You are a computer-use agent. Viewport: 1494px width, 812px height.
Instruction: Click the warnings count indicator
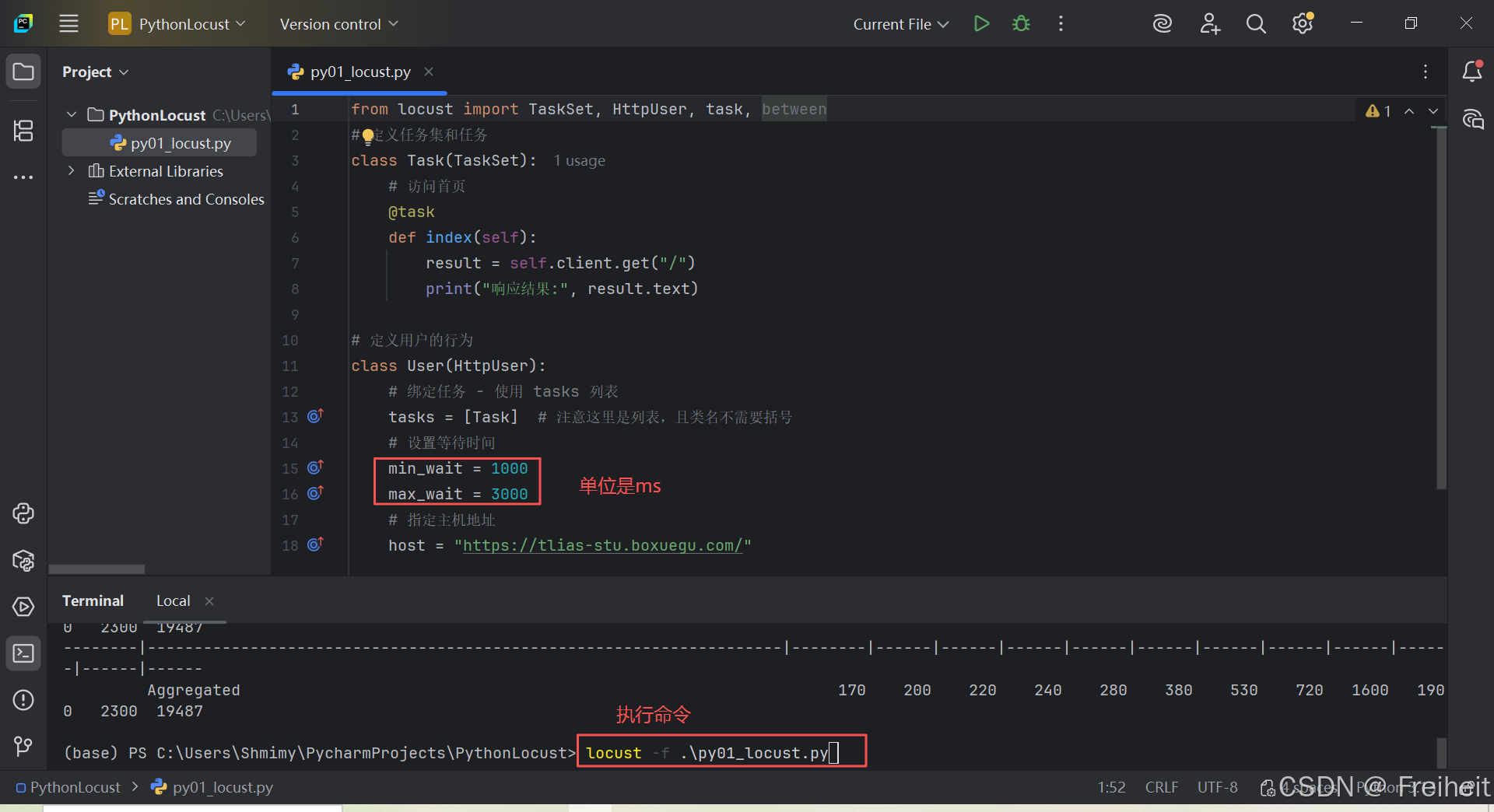[x=1378, y=111]
